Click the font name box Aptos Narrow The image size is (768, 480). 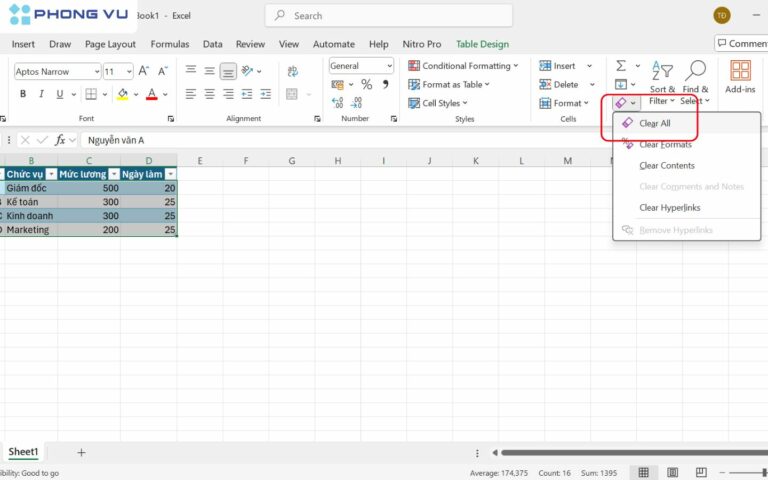pos(57,72)
